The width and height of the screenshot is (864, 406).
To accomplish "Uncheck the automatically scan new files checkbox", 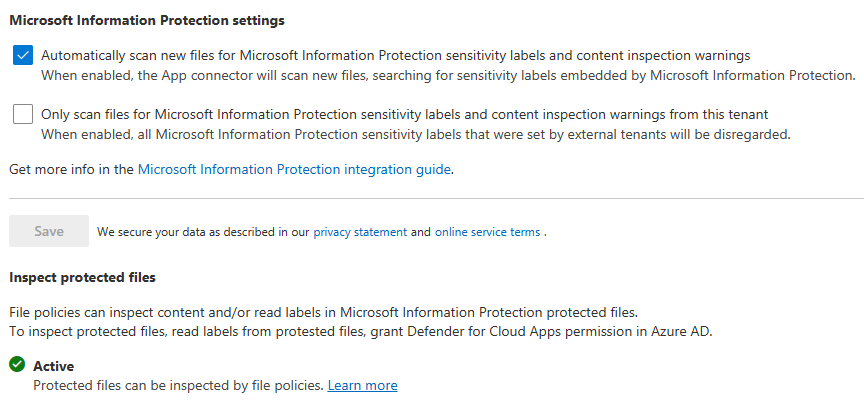I will pos(23,56).
